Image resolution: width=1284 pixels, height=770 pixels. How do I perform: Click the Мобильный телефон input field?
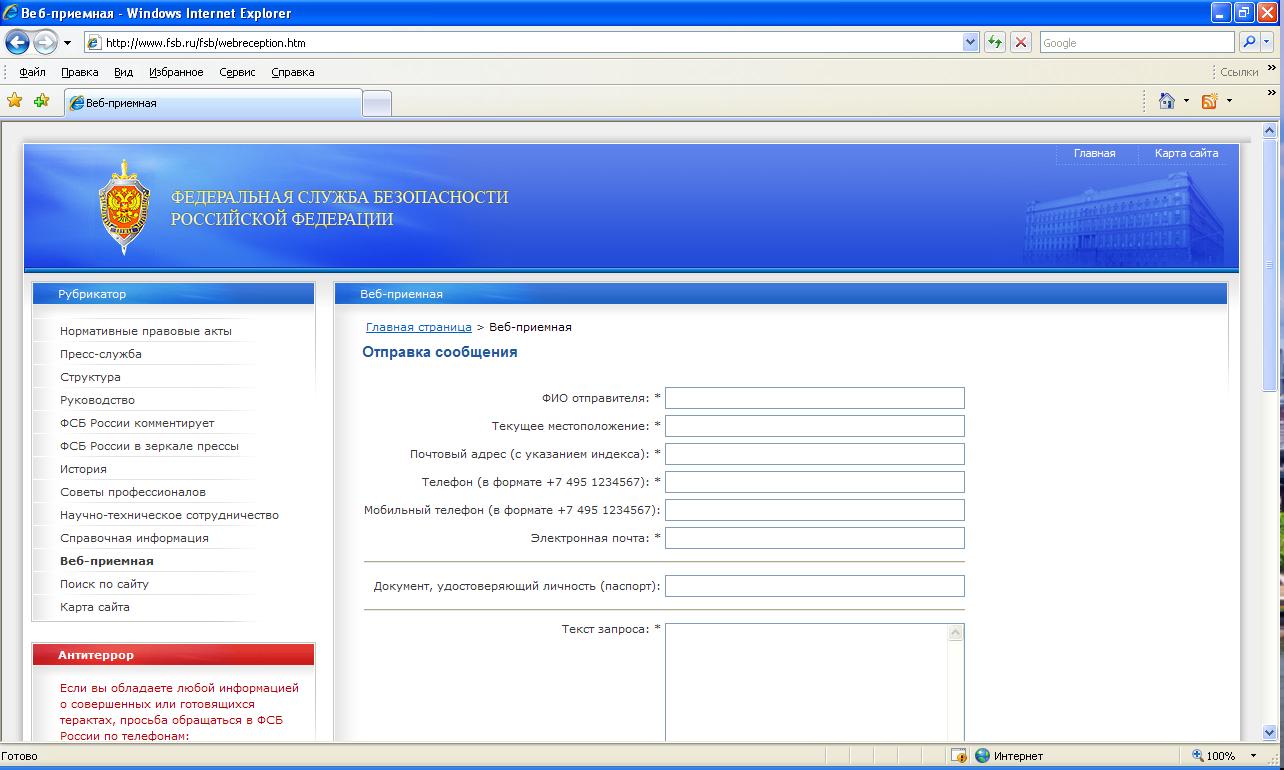click(x=815, y=510)
